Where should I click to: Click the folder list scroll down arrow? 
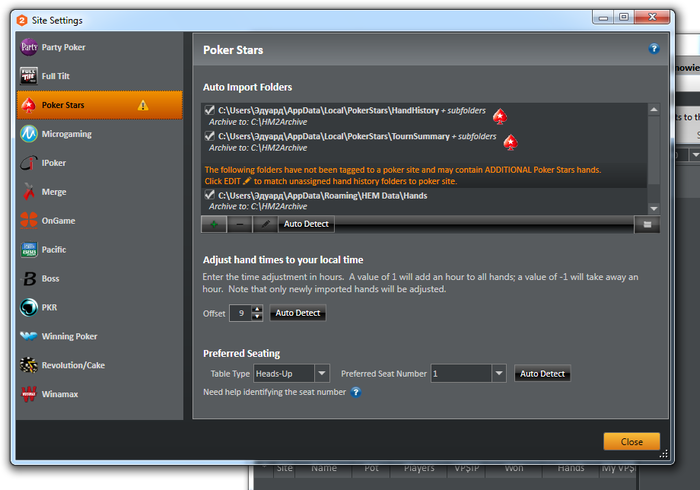tap(654, 208)
